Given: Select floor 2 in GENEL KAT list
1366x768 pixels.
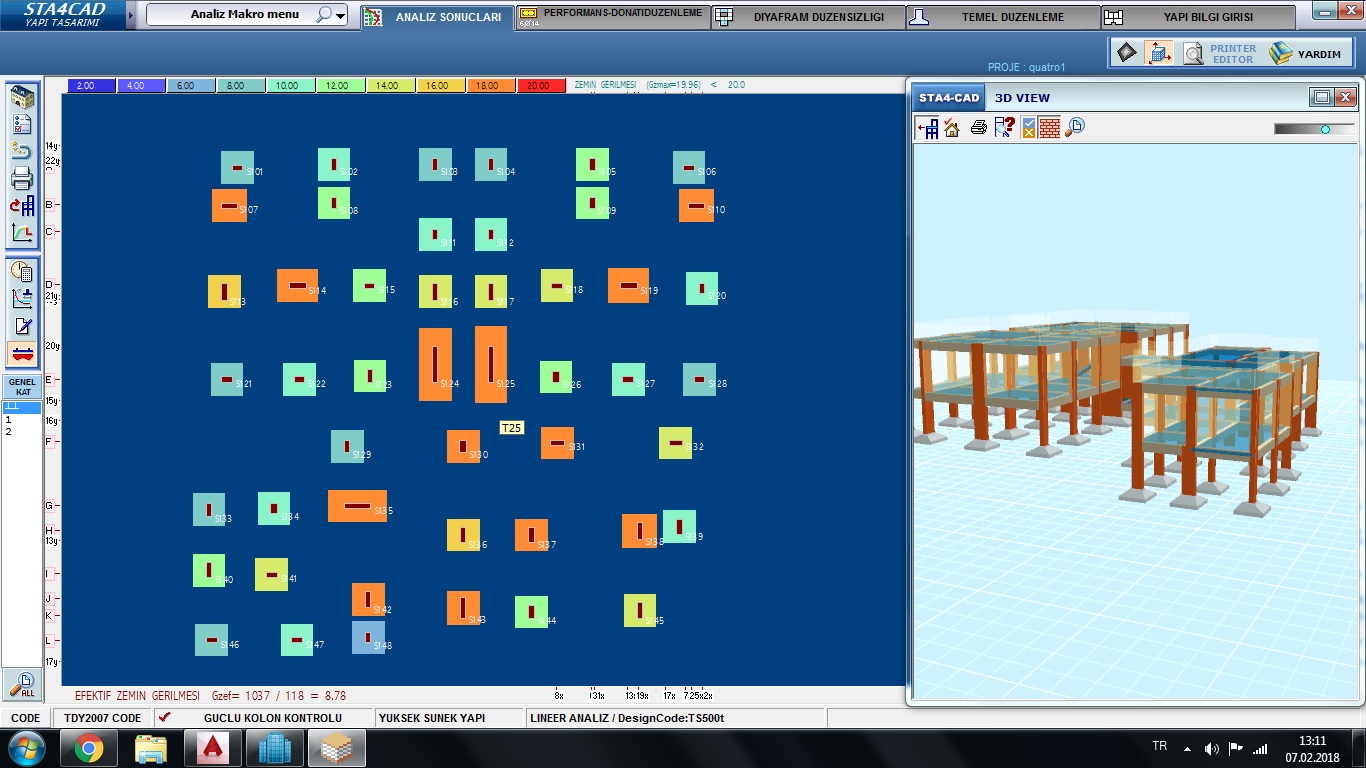Looking at the screenshot, I should coord(9,432).
